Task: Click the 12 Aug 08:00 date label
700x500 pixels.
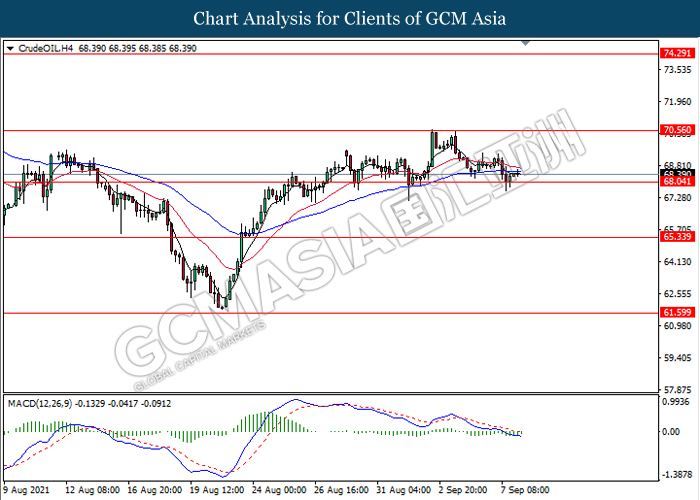Action: pos(92,490)
